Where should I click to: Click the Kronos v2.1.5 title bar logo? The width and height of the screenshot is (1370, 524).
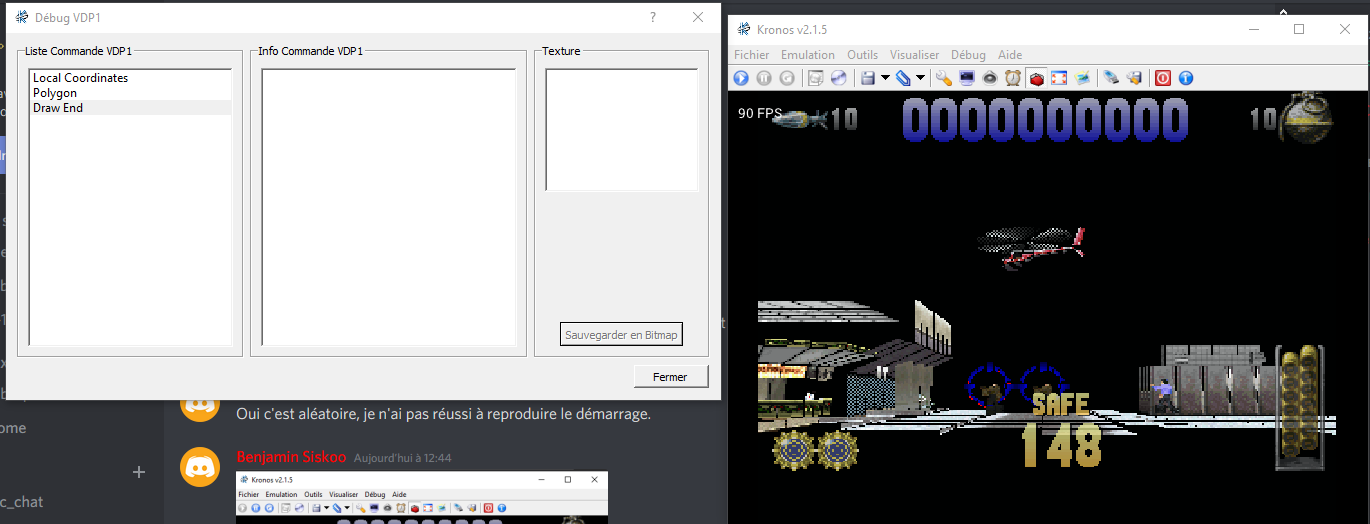point(745,30)
